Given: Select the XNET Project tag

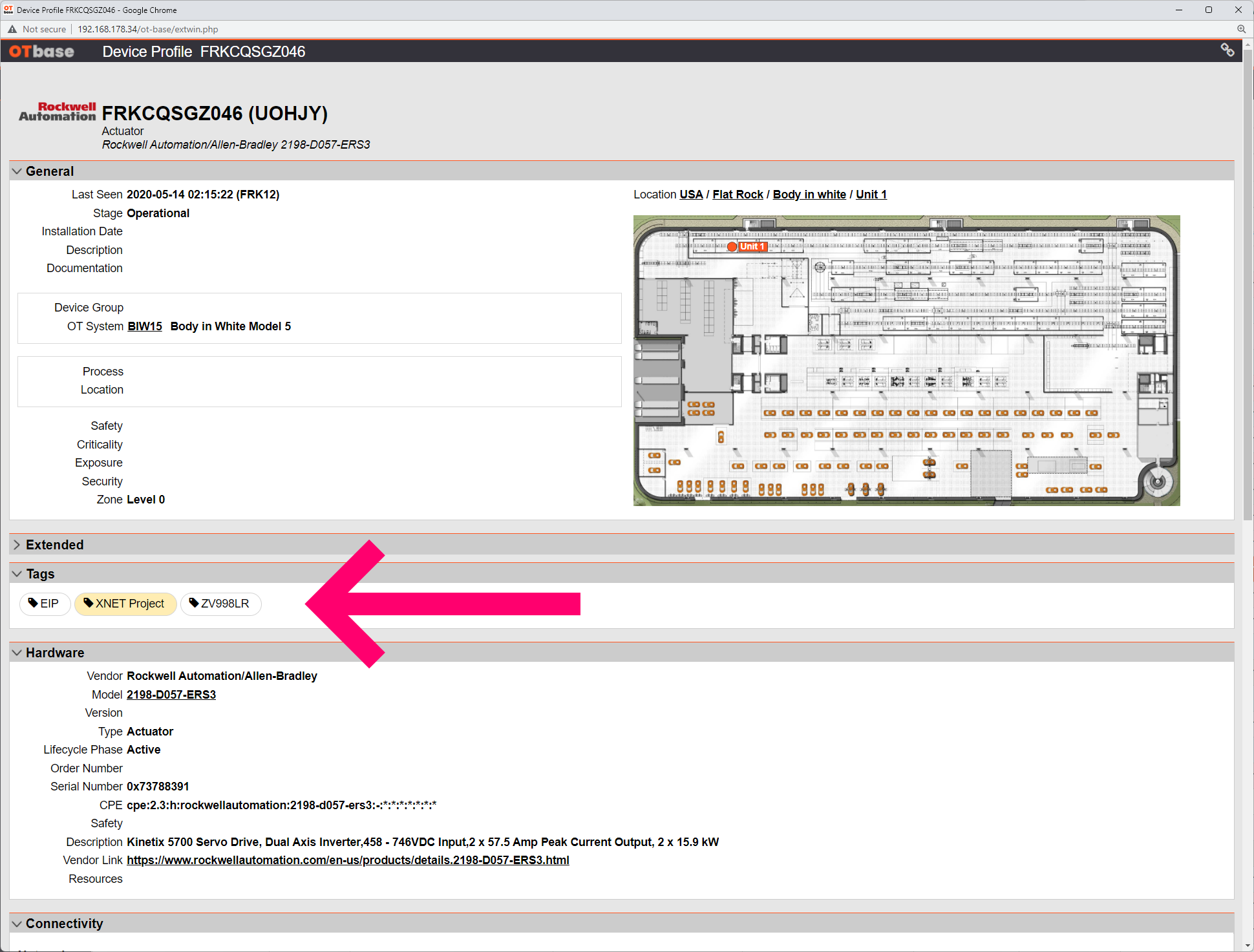Looking at the screenshot, I should 125,604.
